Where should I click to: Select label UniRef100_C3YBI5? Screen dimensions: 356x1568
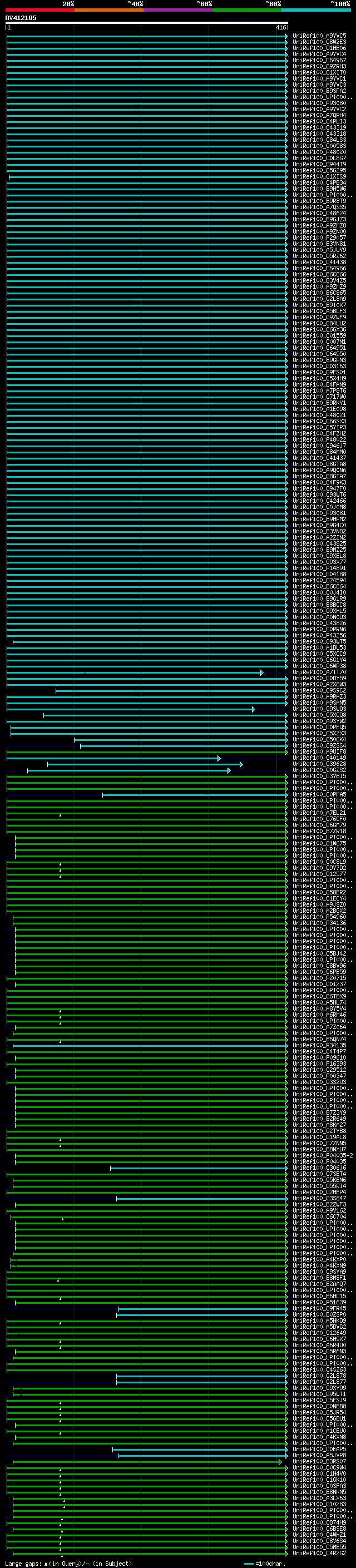(319, 776)
